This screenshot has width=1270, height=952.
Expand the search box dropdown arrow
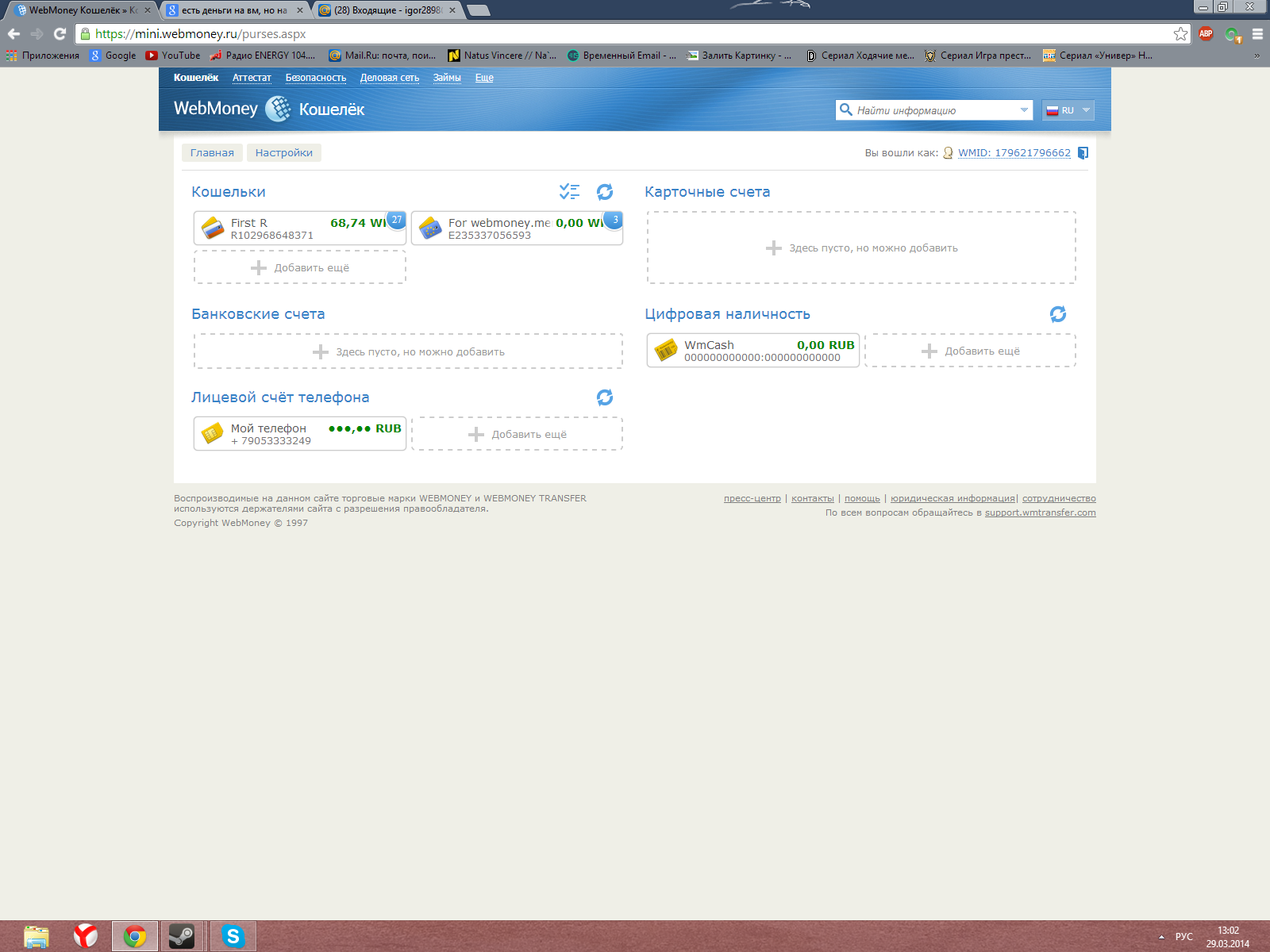coord(1024,110)
